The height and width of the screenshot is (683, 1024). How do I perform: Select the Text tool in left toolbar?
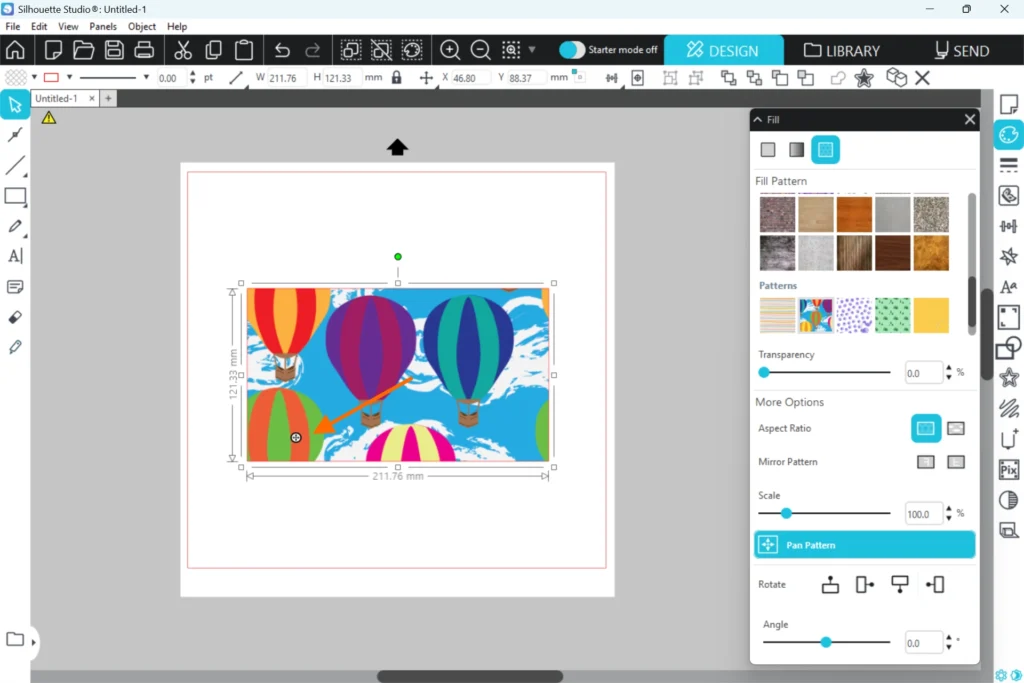15,256
